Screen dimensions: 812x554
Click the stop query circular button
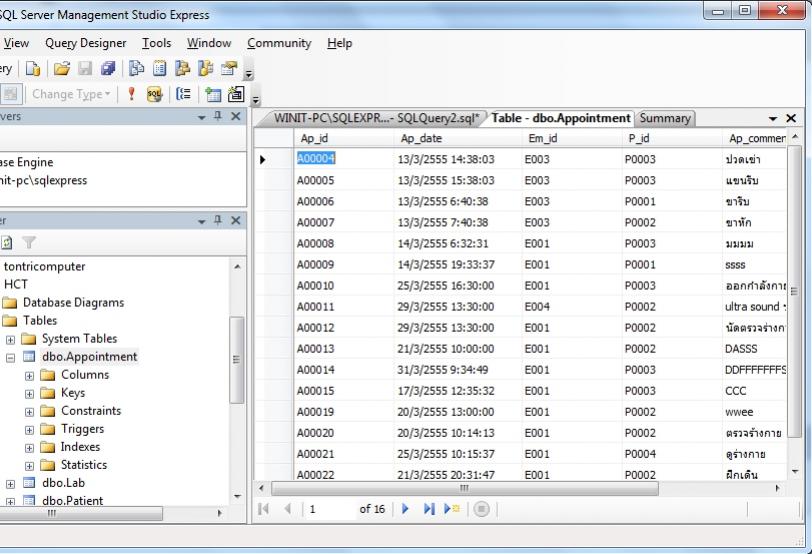482,509
